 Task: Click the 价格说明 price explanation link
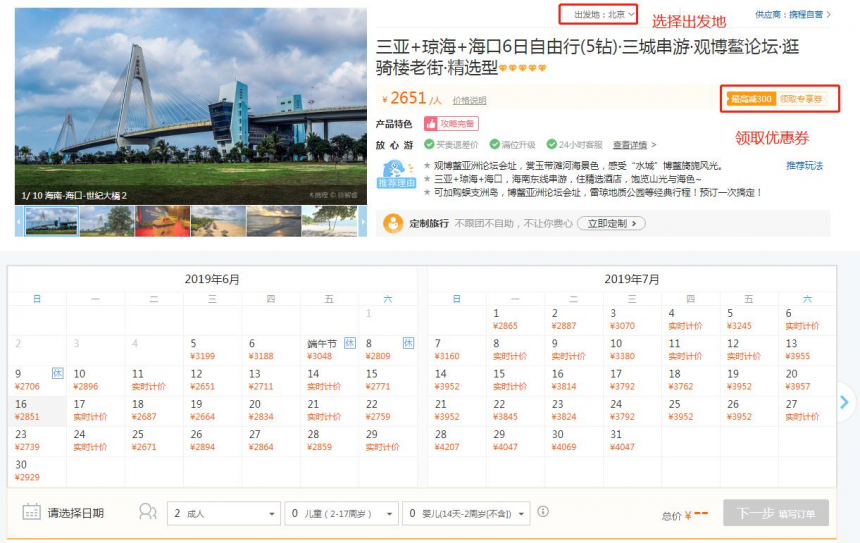pyautogui.click(x=469, y=100)
